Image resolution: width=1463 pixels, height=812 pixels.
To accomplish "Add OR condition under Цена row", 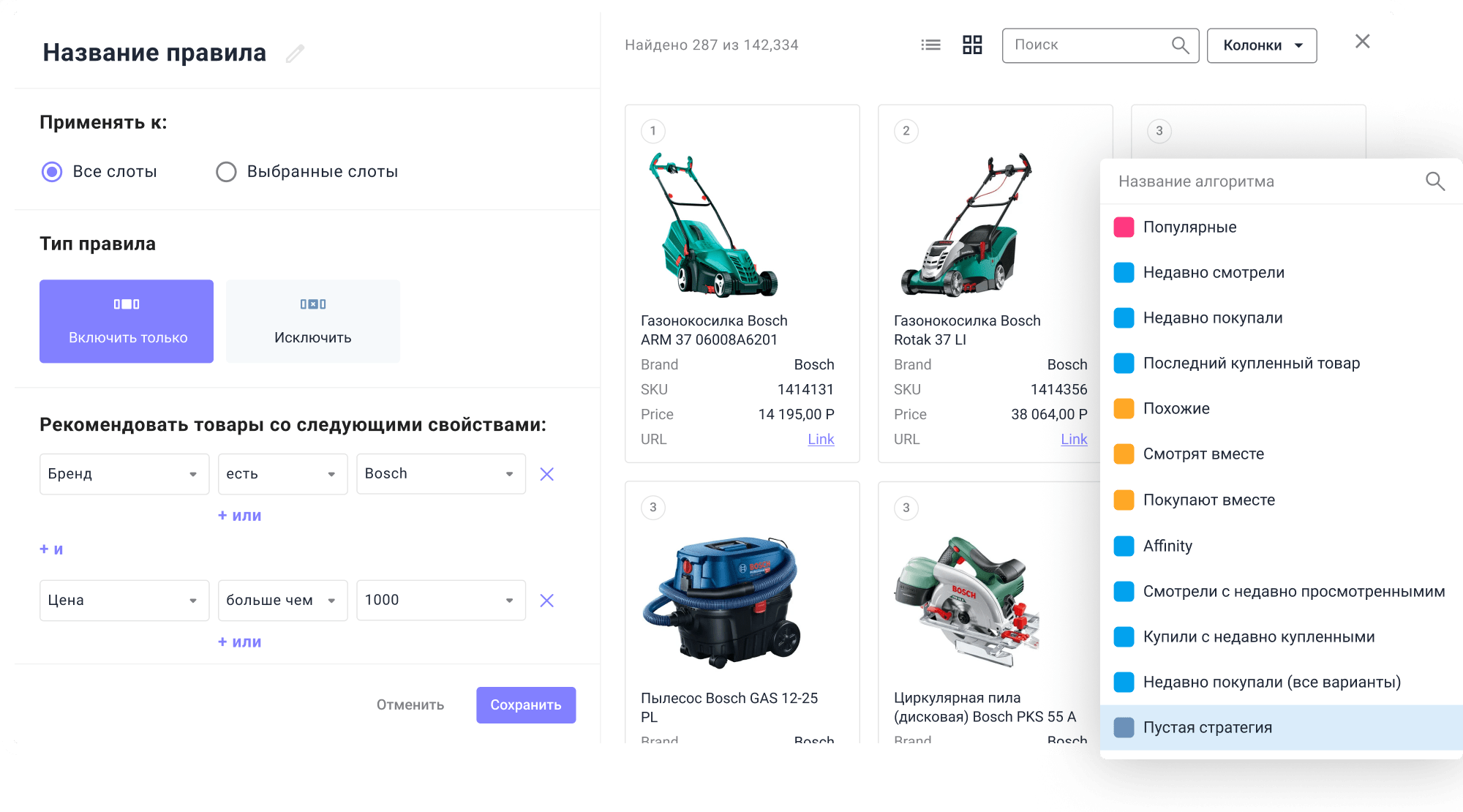I will [240, 642].
